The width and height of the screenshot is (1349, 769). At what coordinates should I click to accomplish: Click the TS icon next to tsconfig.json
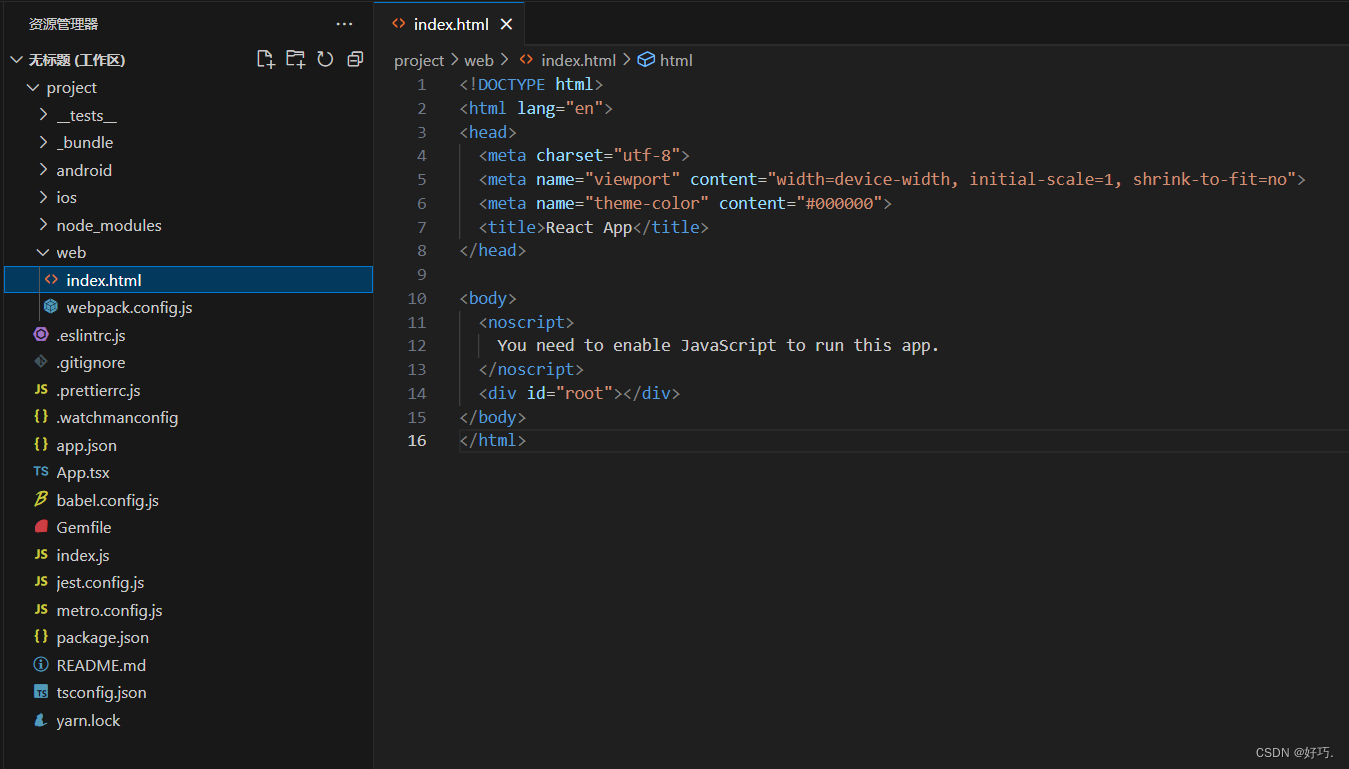coord(40,692)
